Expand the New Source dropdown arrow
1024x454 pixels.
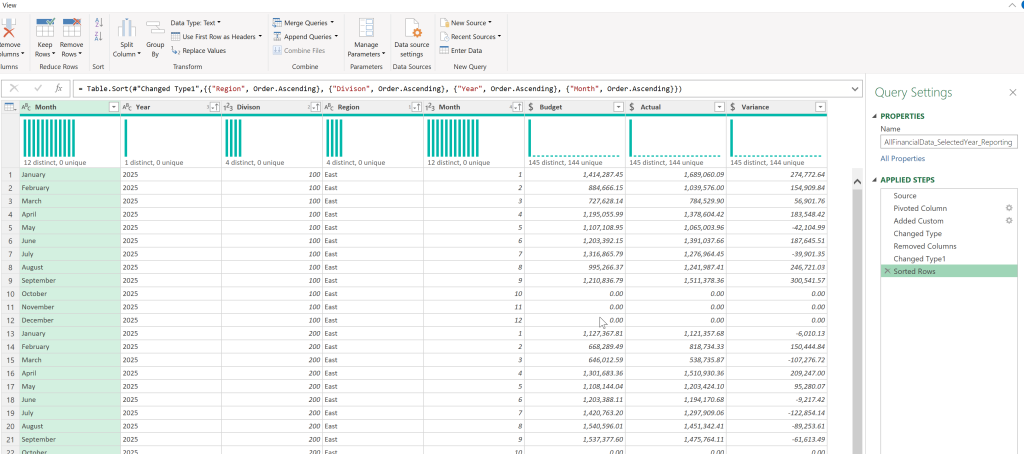(x=490, y=23)
